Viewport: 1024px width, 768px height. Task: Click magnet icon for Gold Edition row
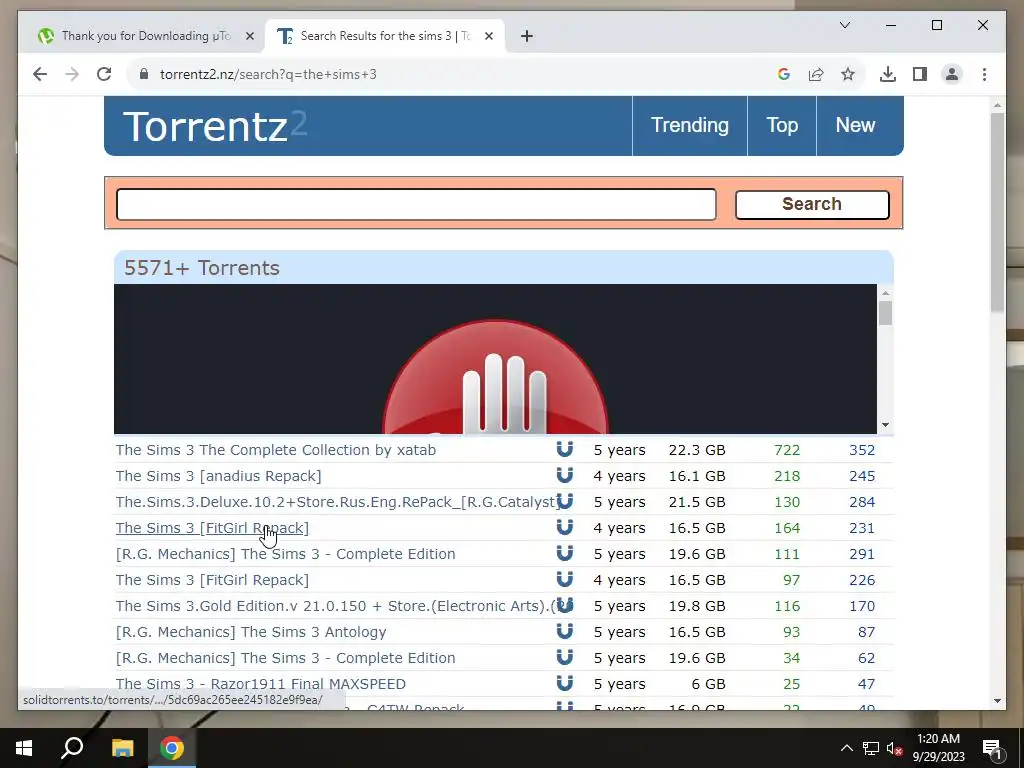click(564, 605)
